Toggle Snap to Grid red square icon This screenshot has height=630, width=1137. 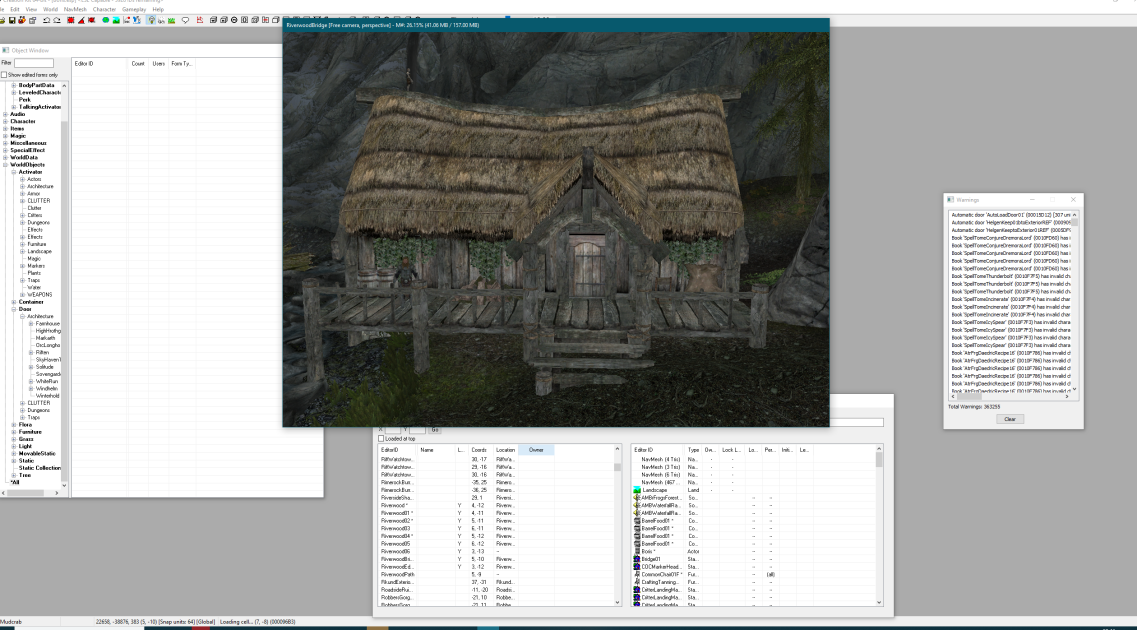pyautogui.click(x=70, y=20)
